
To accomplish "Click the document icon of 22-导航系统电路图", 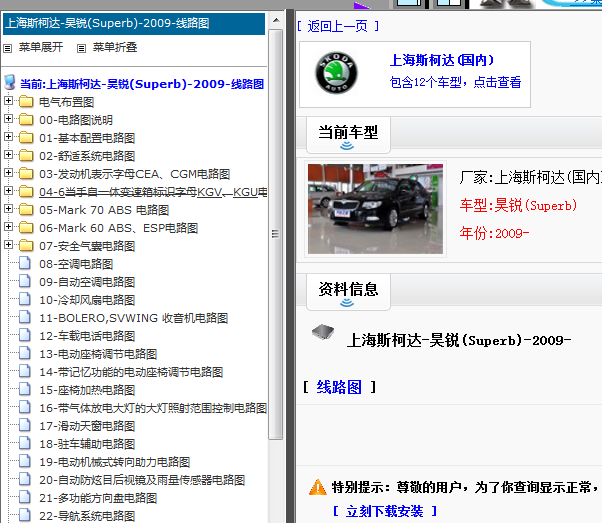I will pyautogui.click(x=25, y=515).
